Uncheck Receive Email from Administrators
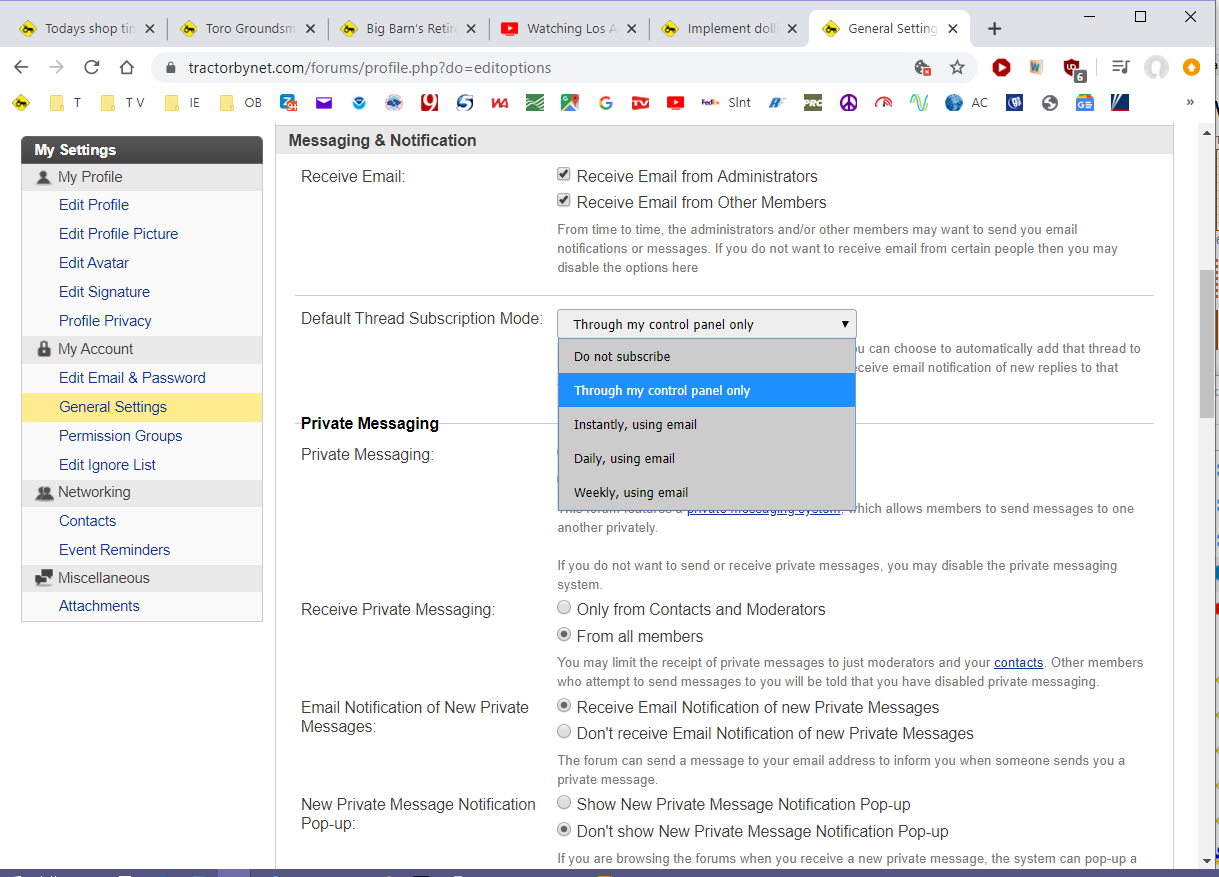The width and height of the screenshot is (1219, 877). click(x=564, y=176)
